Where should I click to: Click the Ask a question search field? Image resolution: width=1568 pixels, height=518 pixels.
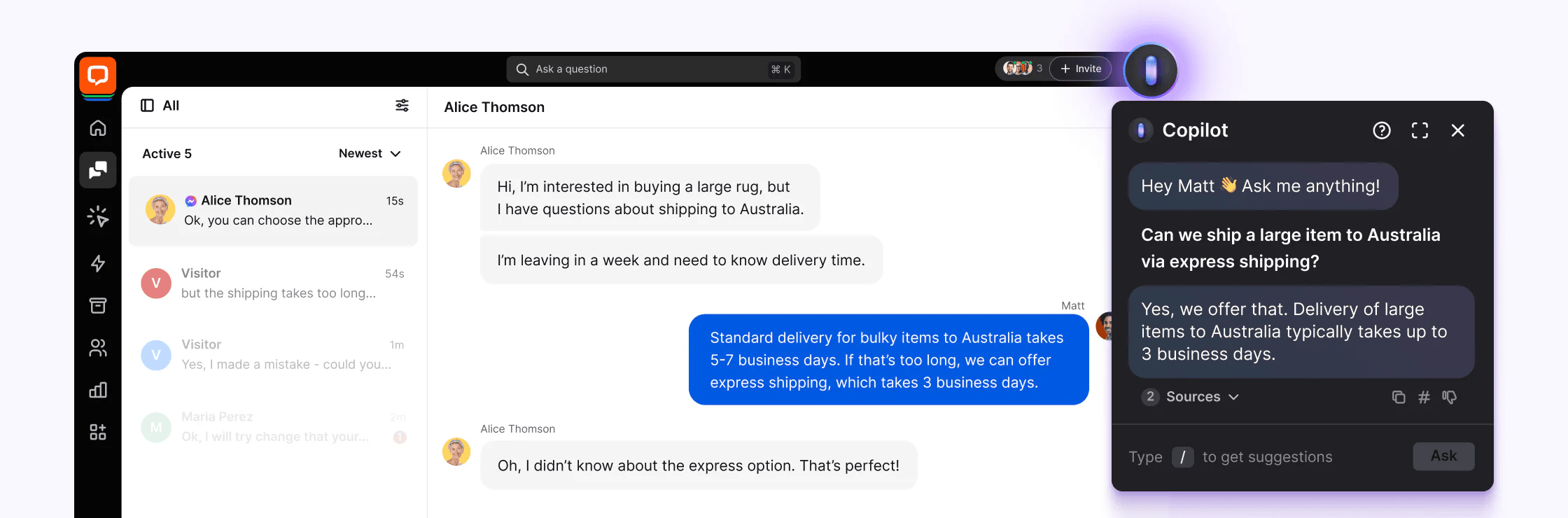653,68
